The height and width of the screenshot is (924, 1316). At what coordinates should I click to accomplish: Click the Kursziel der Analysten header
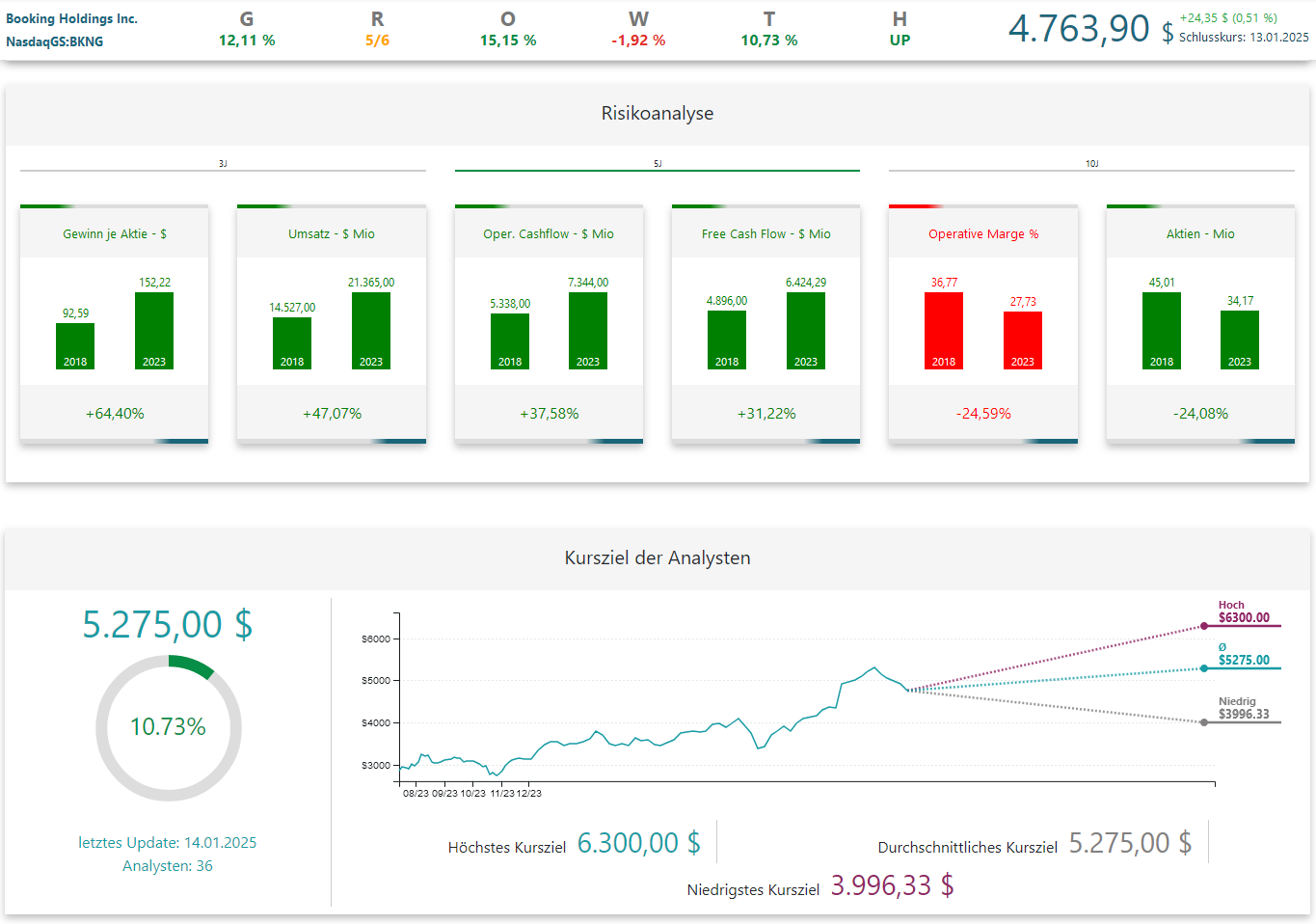[x=658, y=557]
